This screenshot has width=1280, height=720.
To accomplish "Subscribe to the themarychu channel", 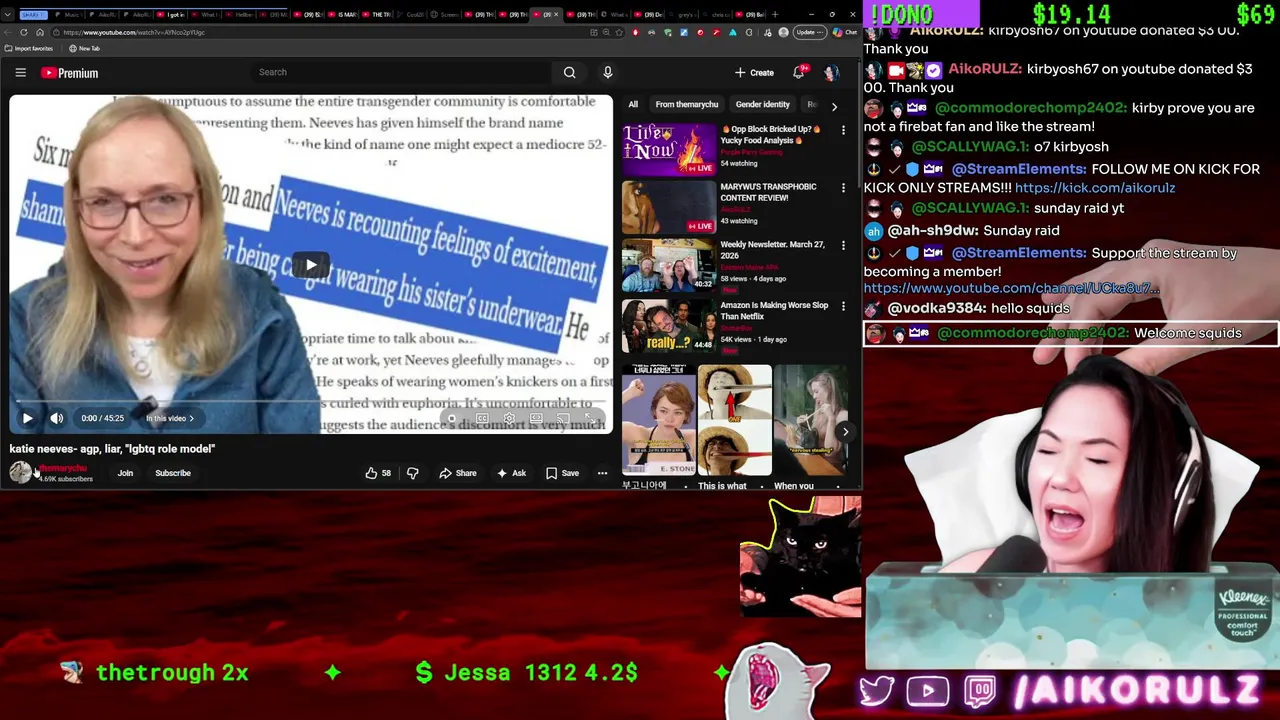I will [173, 473].
